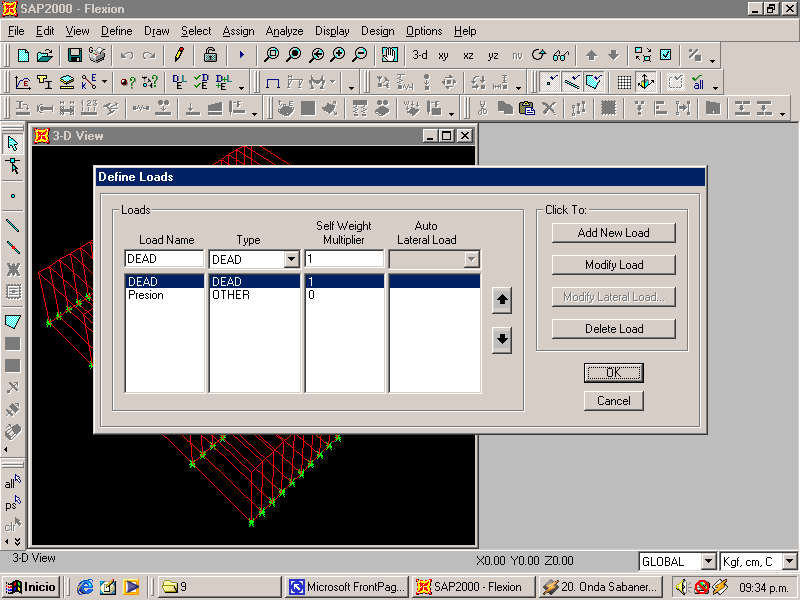Open the load Type dropdown
This screenshot has width=800, height=600.
pos(291,259)
